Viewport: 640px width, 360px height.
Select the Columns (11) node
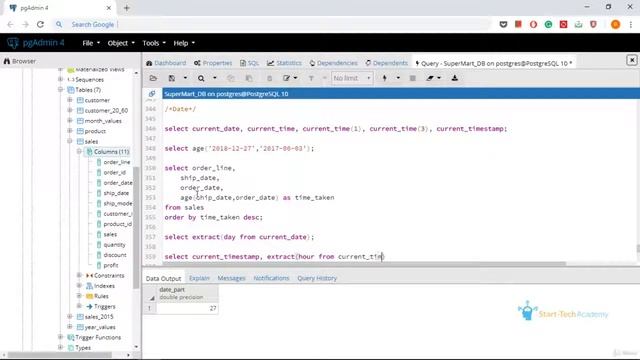click(111, 152)
